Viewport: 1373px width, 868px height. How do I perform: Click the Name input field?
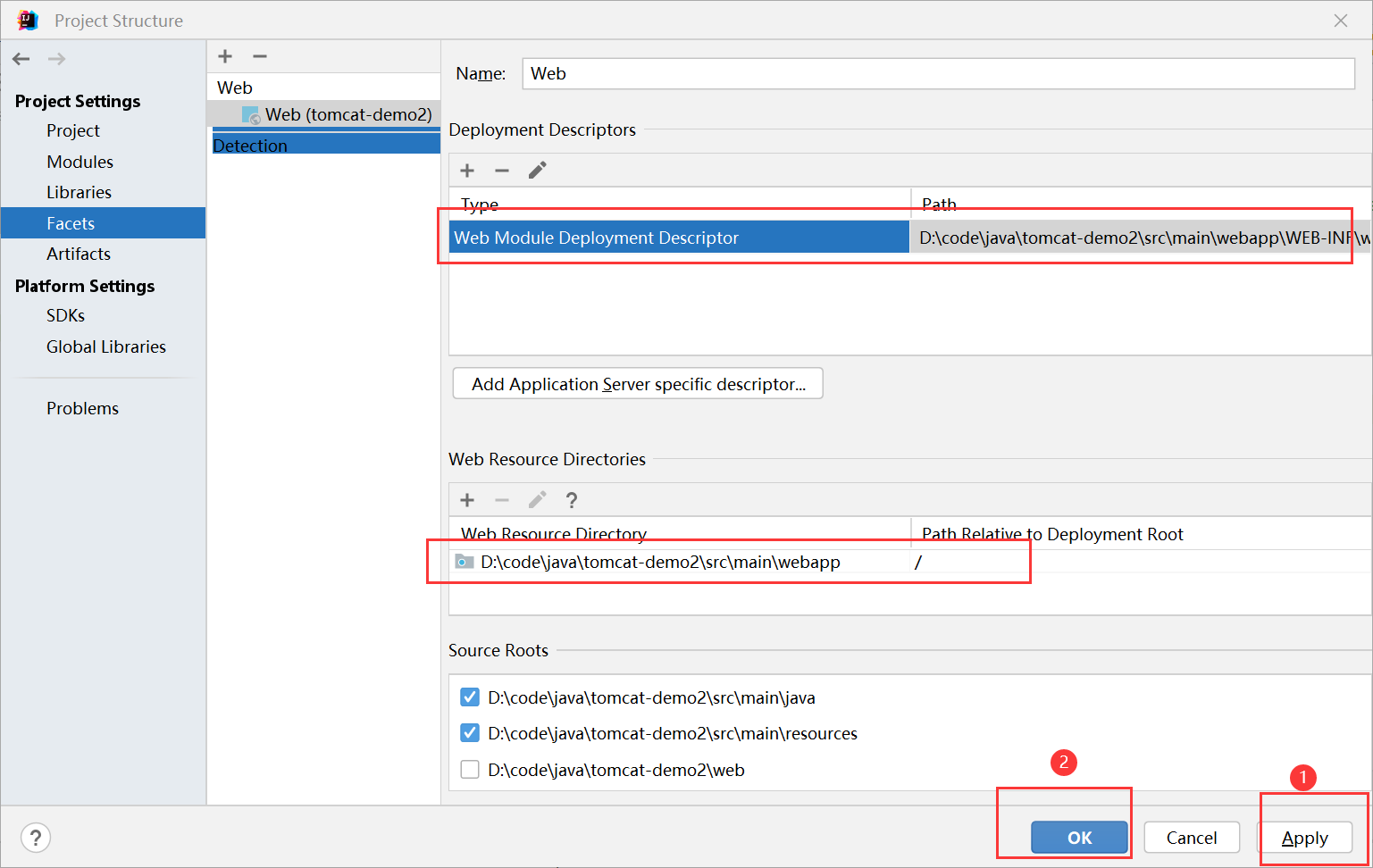point(938,74)
